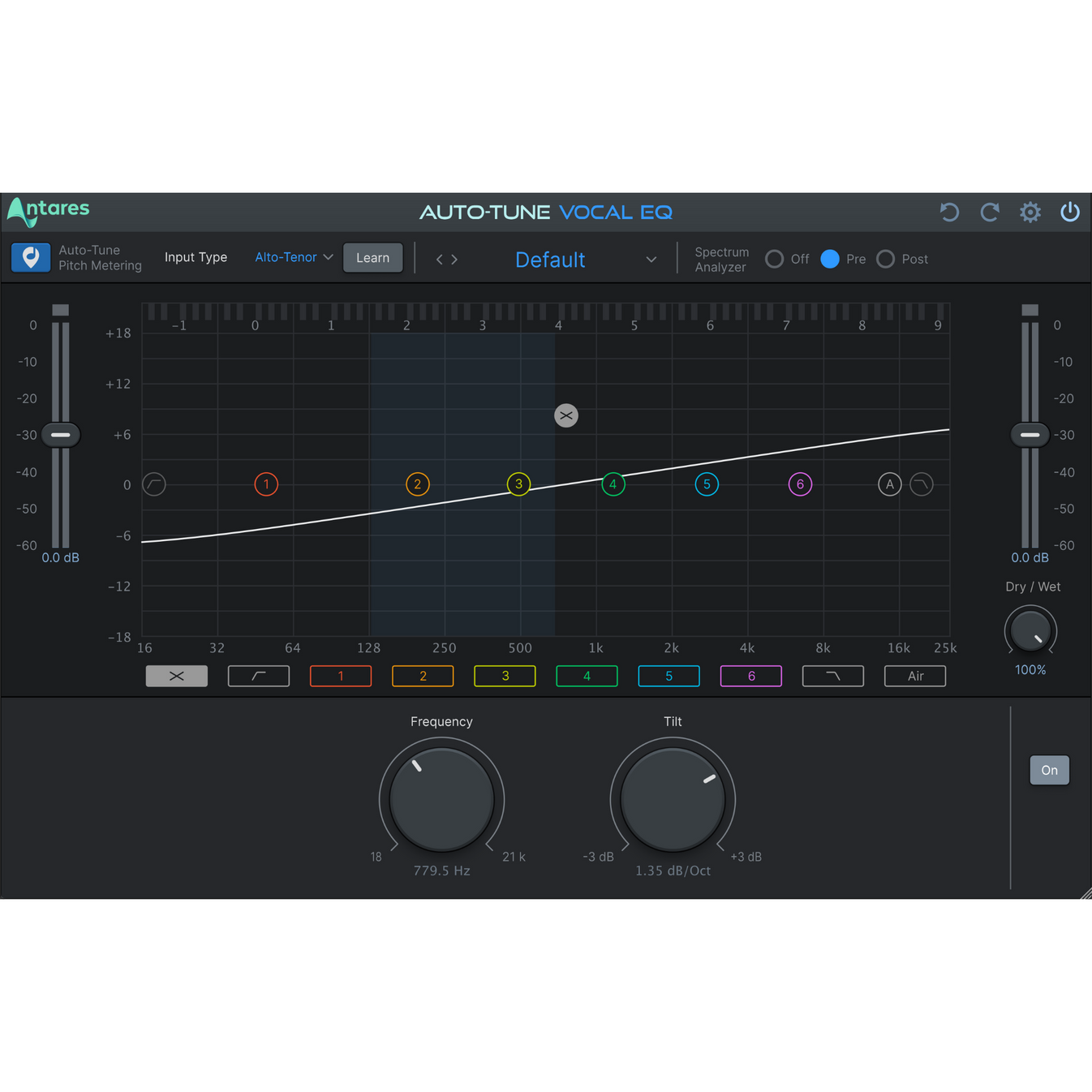Redo the last change

point(990,212)
